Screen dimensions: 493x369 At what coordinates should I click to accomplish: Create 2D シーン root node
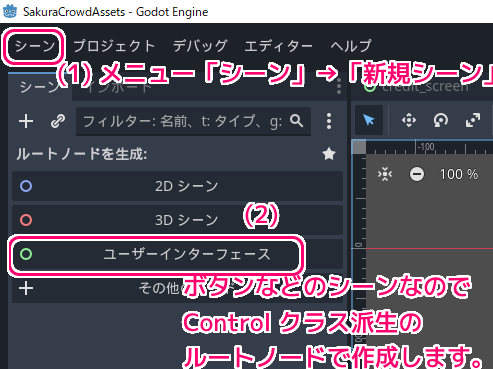178,186
